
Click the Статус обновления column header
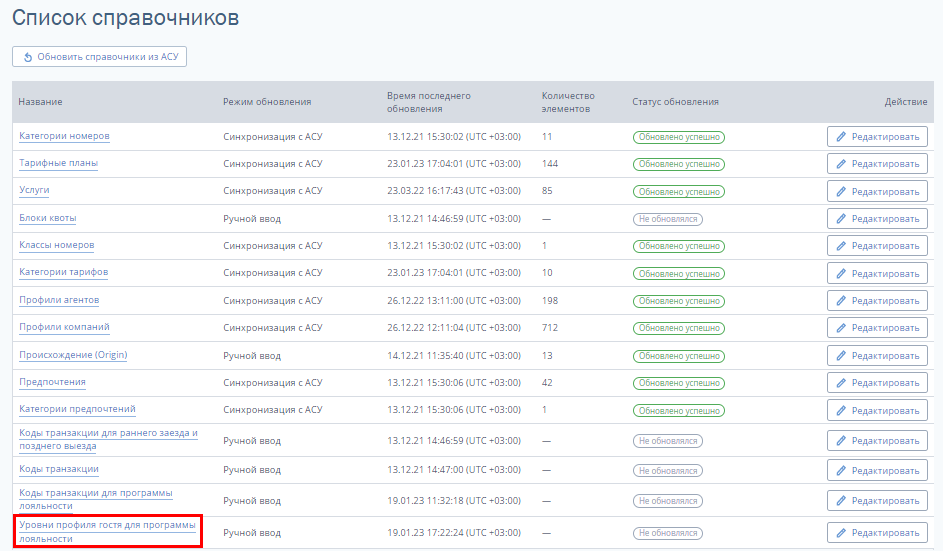(675, 102)
